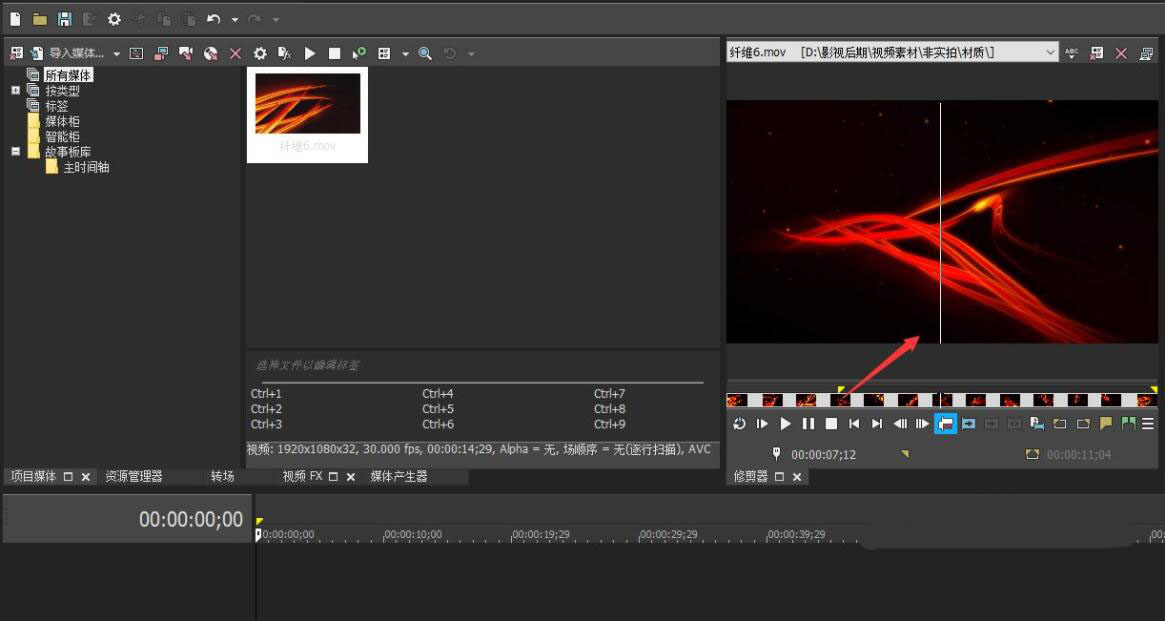Select the views grid icon on the toolbar
1165x621 pixels.
tap(385, 53)
